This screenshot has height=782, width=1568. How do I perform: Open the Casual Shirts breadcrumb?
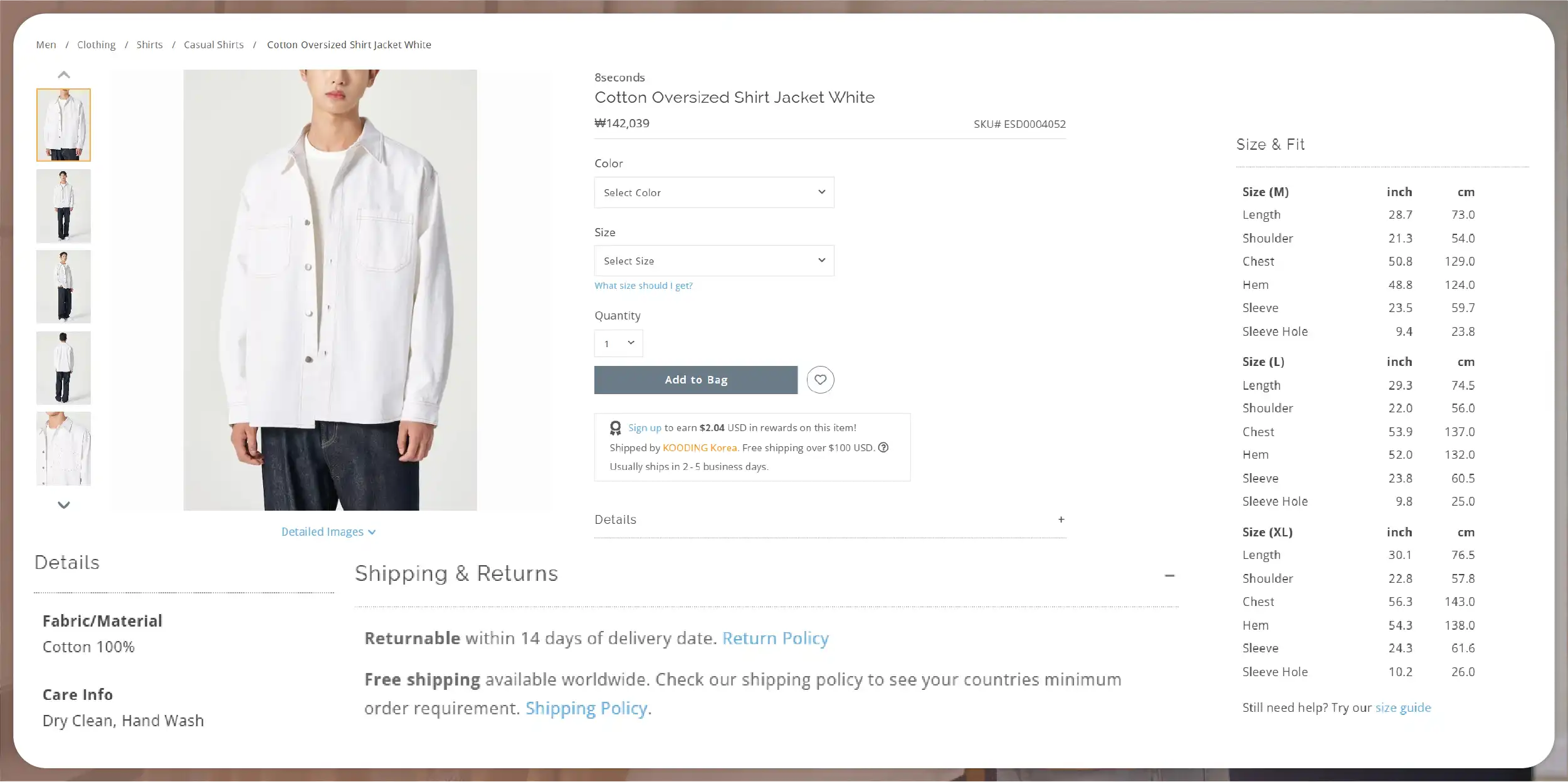tap(213, 45)
